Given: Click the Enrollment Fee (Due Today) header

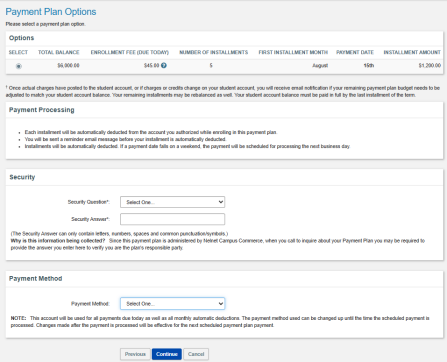Looking at the screenshot, I should [x=130, y=52].
